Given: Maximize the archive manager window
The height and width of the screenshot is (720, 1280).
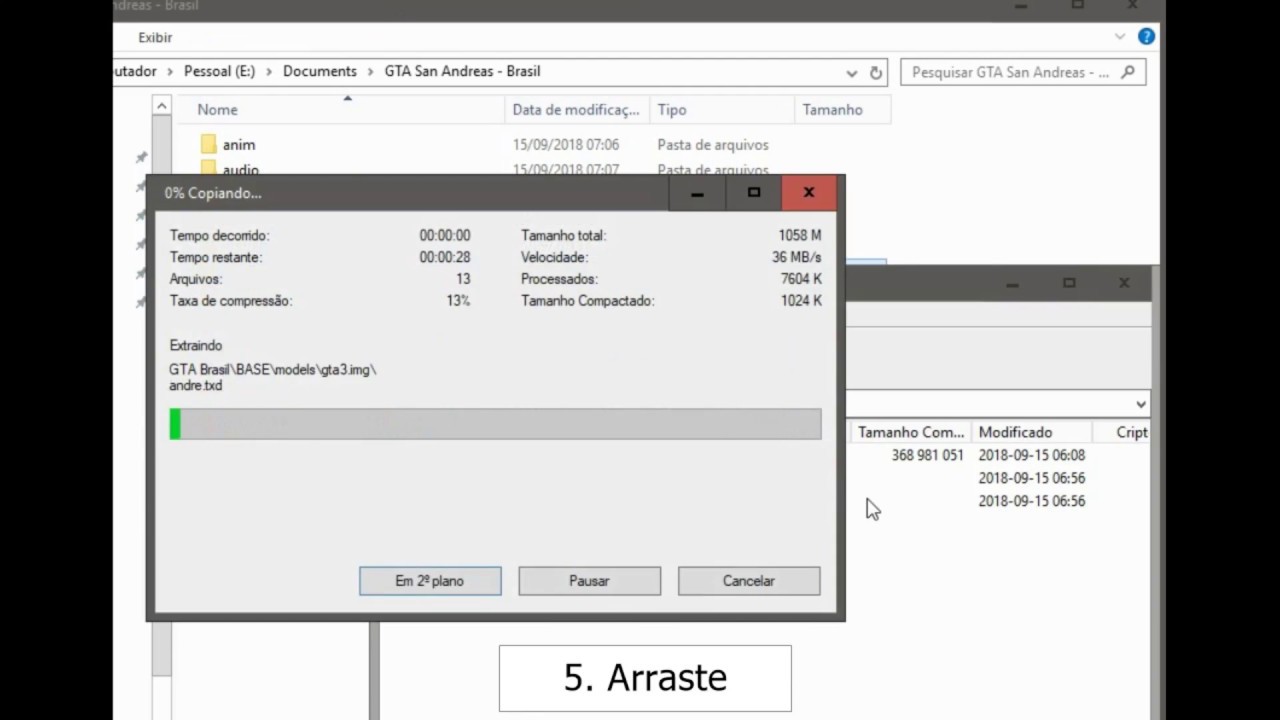Looking at the screenshot, I should pyautogui.click(x=1069, y=284).
